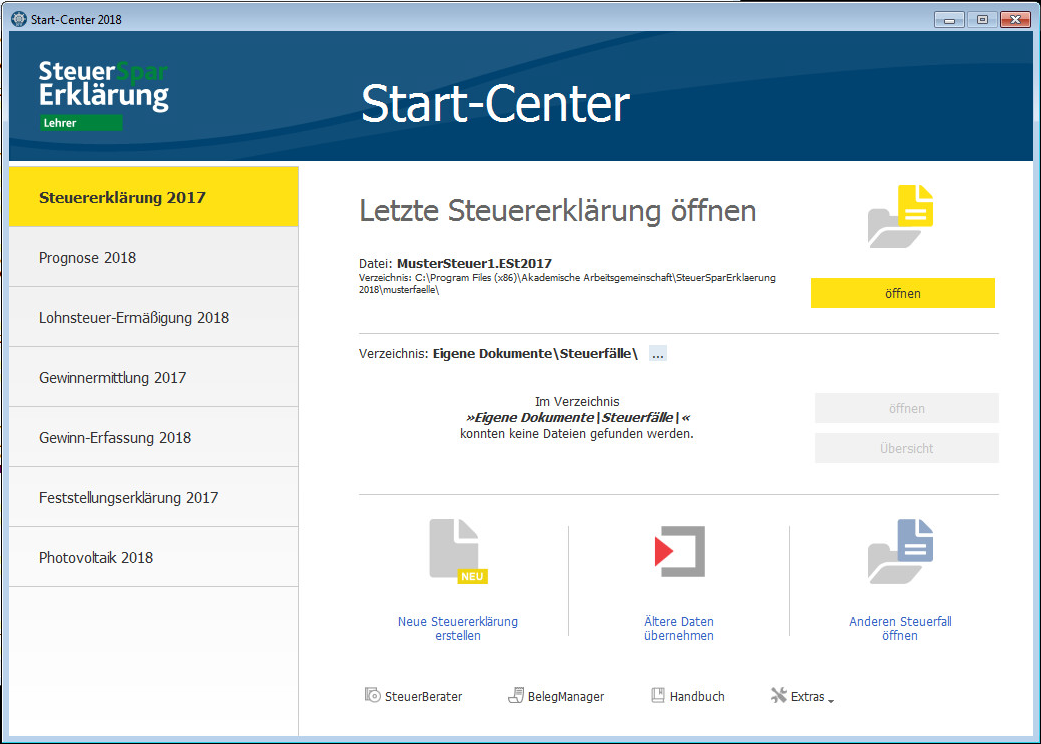
Task: Browse directory with the ... button
Action: 658,354
